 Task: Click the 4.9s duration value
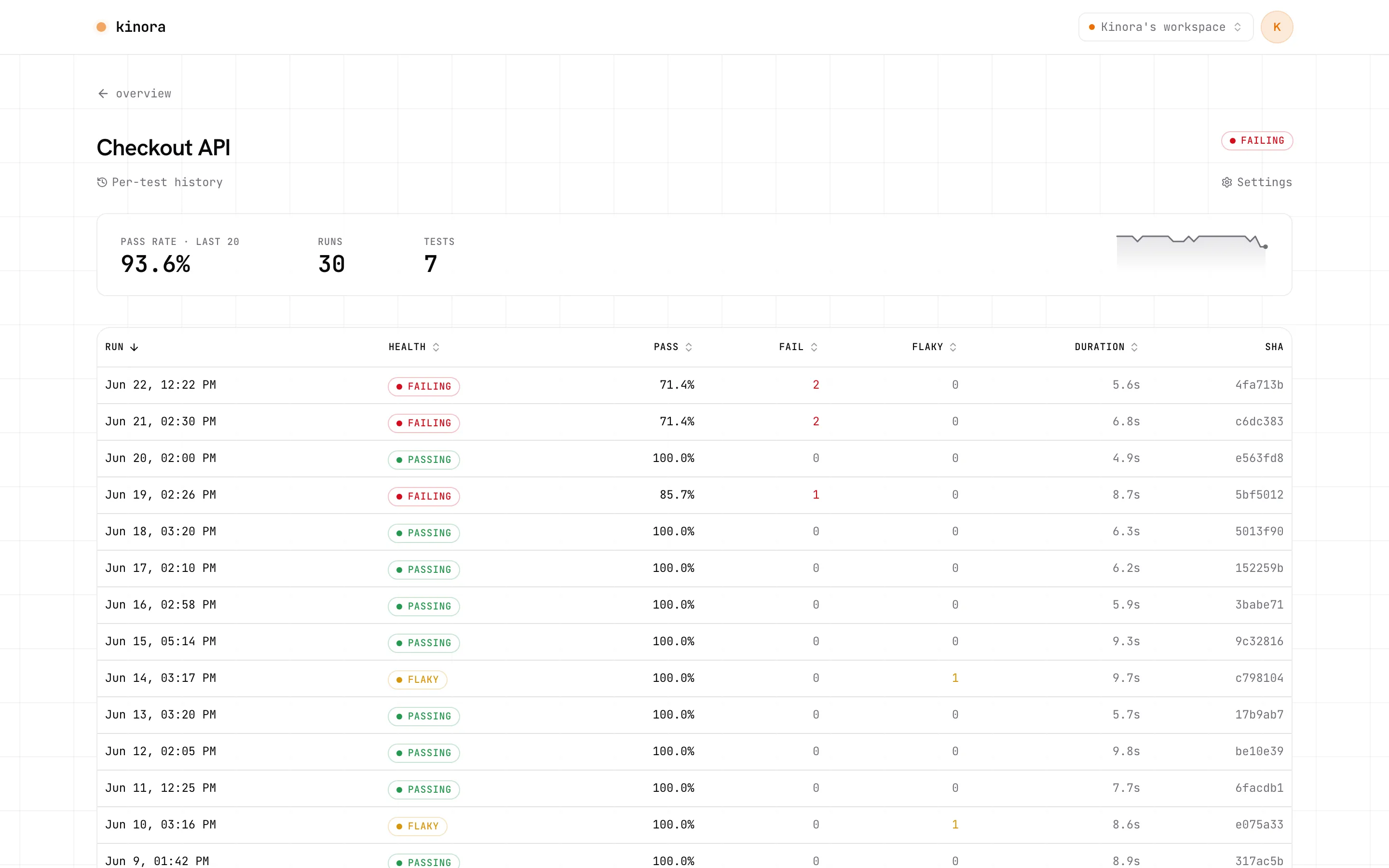1126,459
